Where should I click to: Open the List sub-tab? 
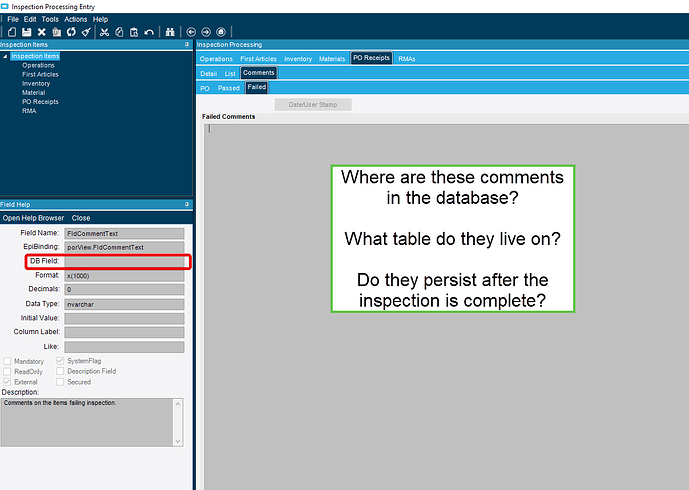click(230, 73)
